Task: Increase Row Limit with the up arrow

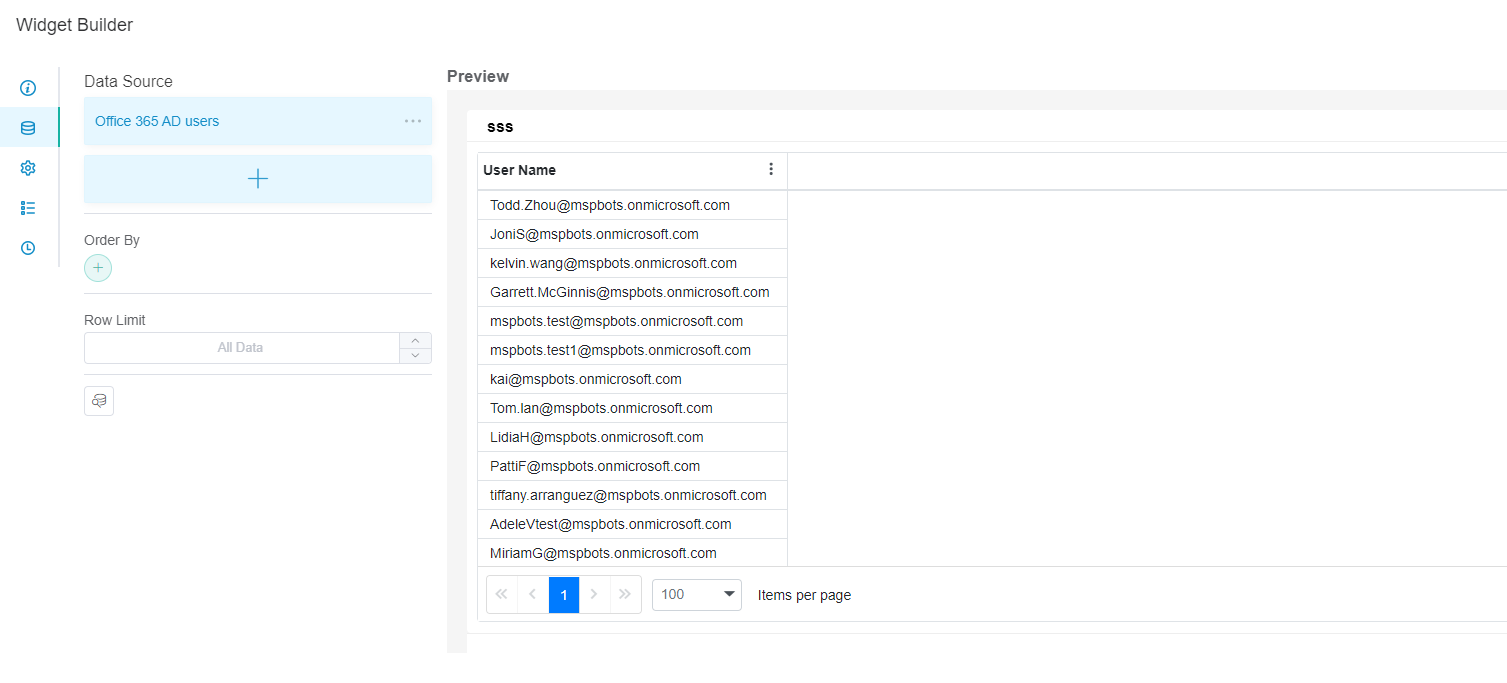Action: tap(415, 340)
